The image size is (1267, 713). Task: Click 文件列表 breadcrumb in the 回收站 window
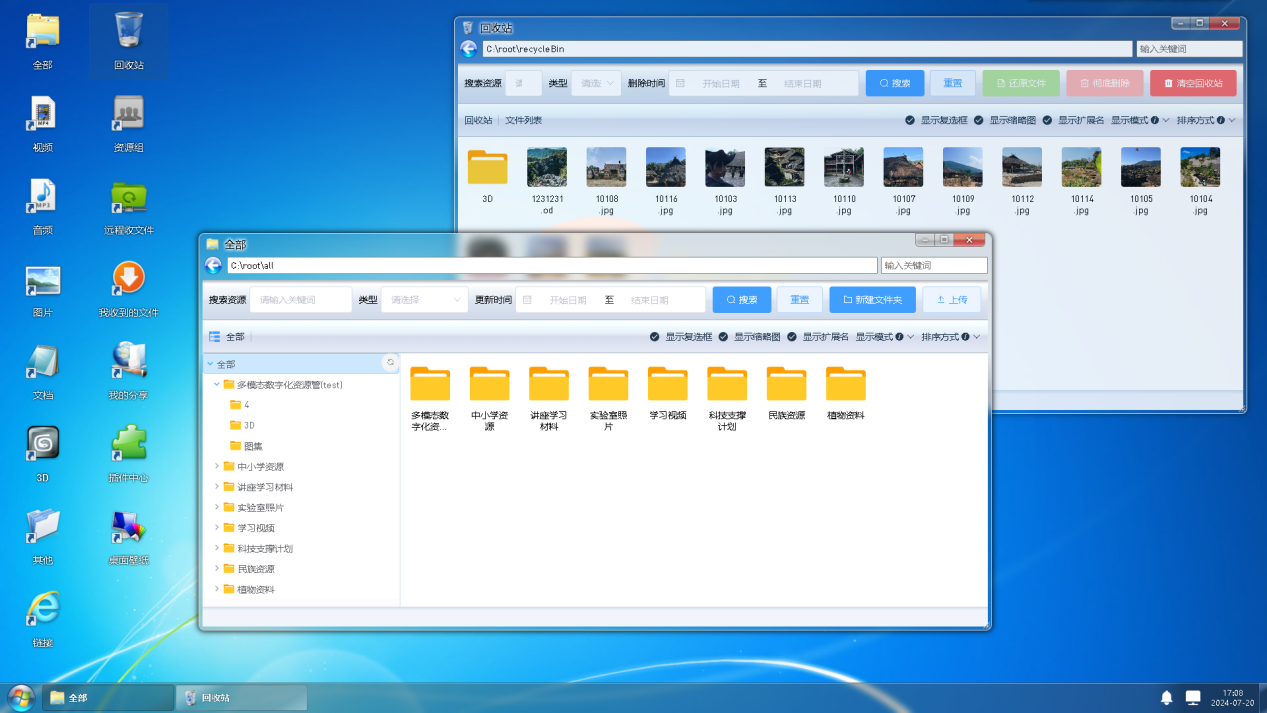coord(523,120)
